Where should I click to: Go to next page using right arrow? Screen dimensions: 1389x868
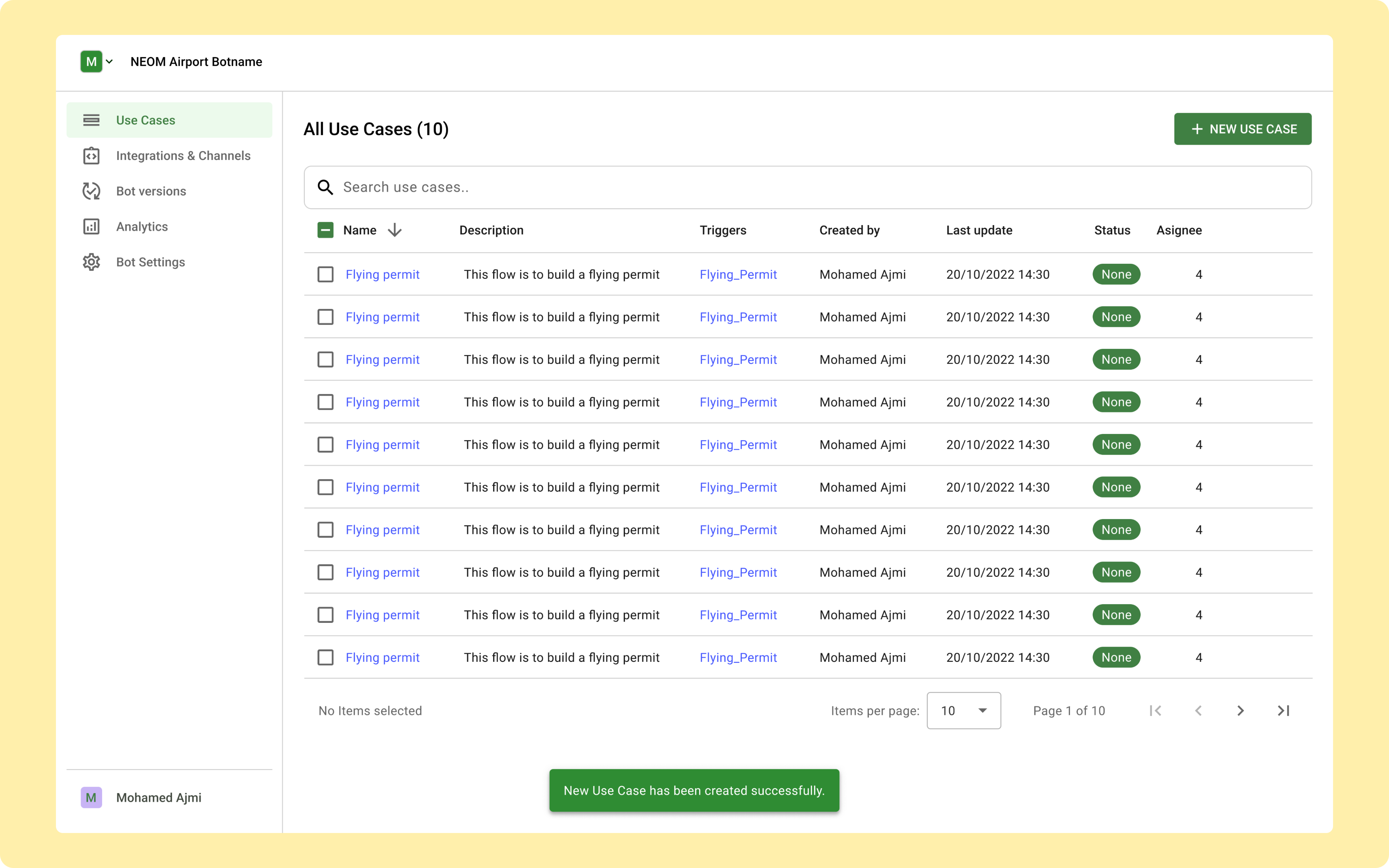[1241, 710]
